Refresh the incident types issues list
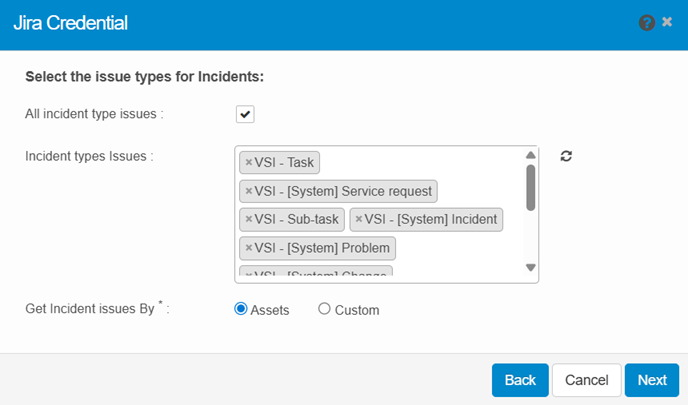Viewport: 688px width, 405px height. (566, 156)
